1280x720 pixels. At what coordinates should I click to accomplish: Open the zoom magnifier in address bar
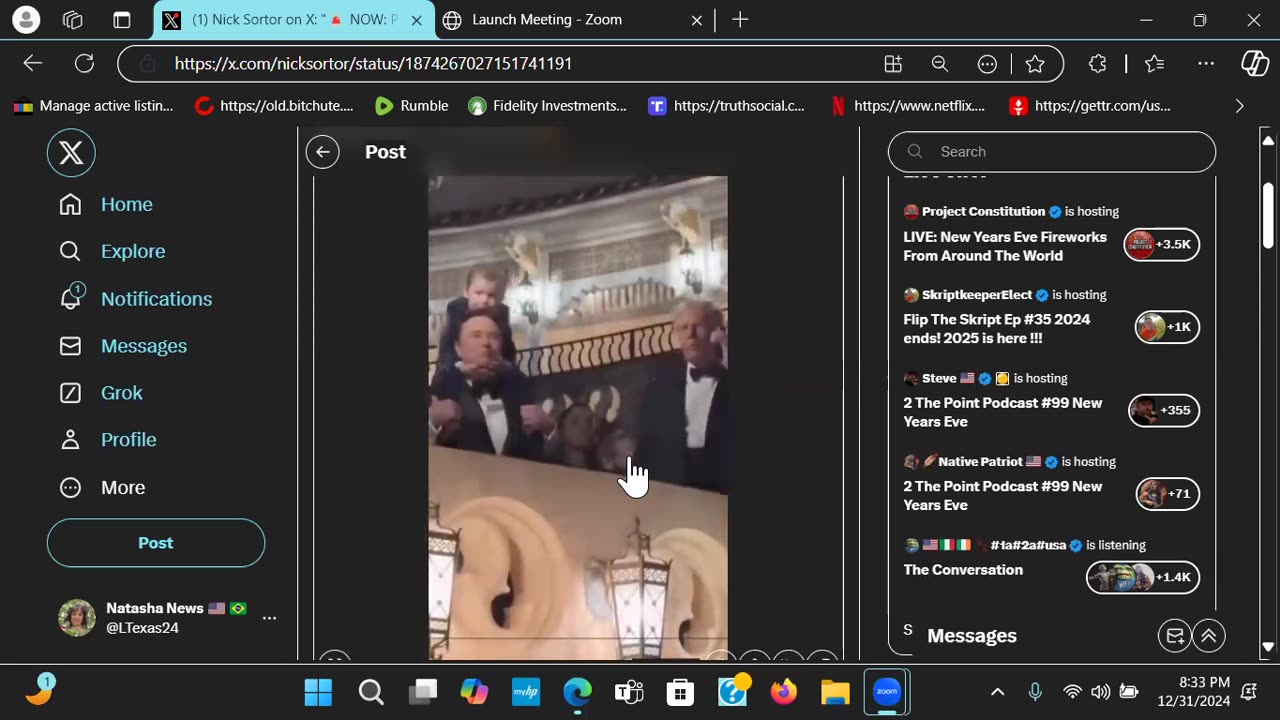(x=940, y=63)
